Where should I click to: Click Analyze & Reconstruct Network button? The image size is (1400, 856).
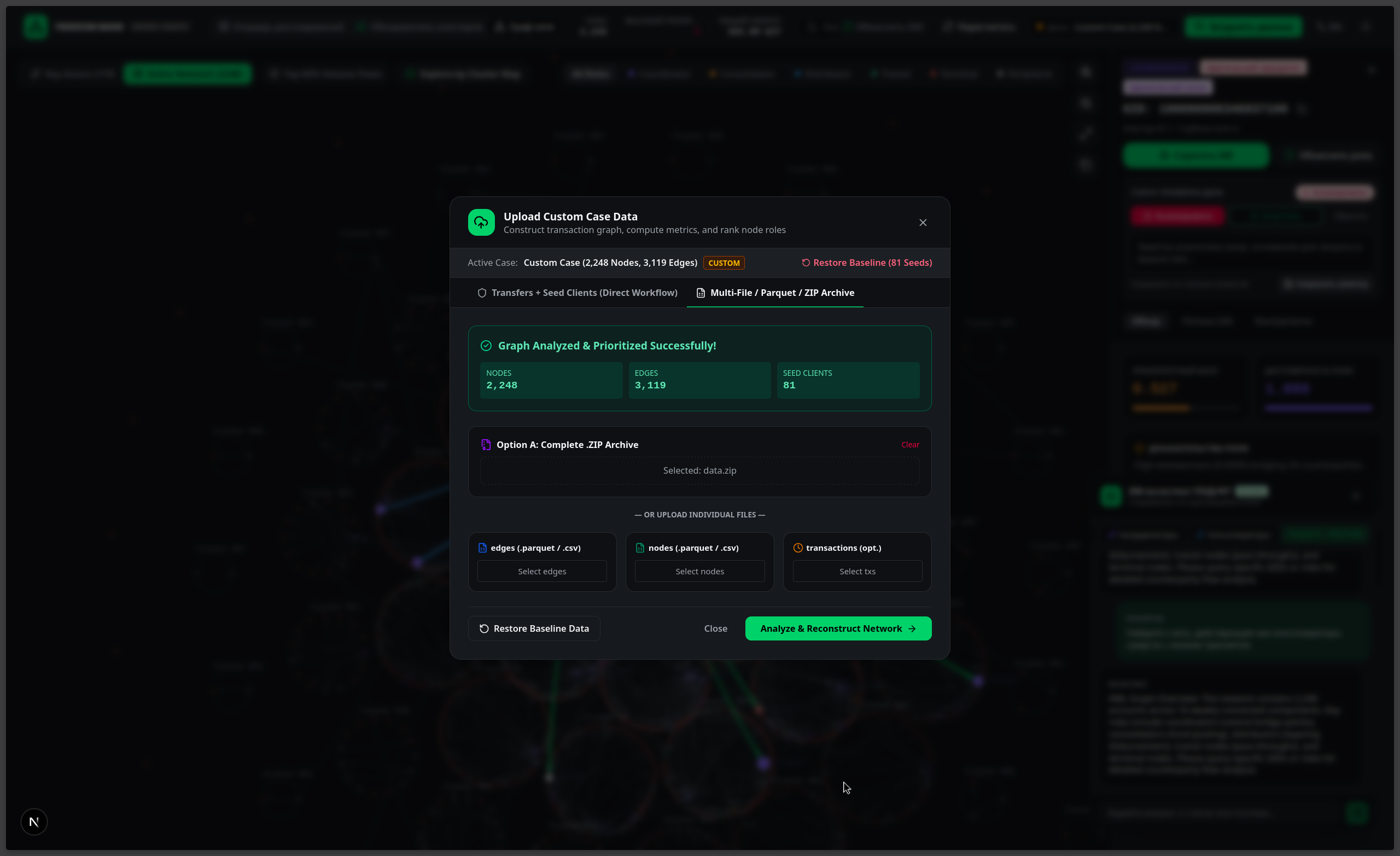(838, 628)
